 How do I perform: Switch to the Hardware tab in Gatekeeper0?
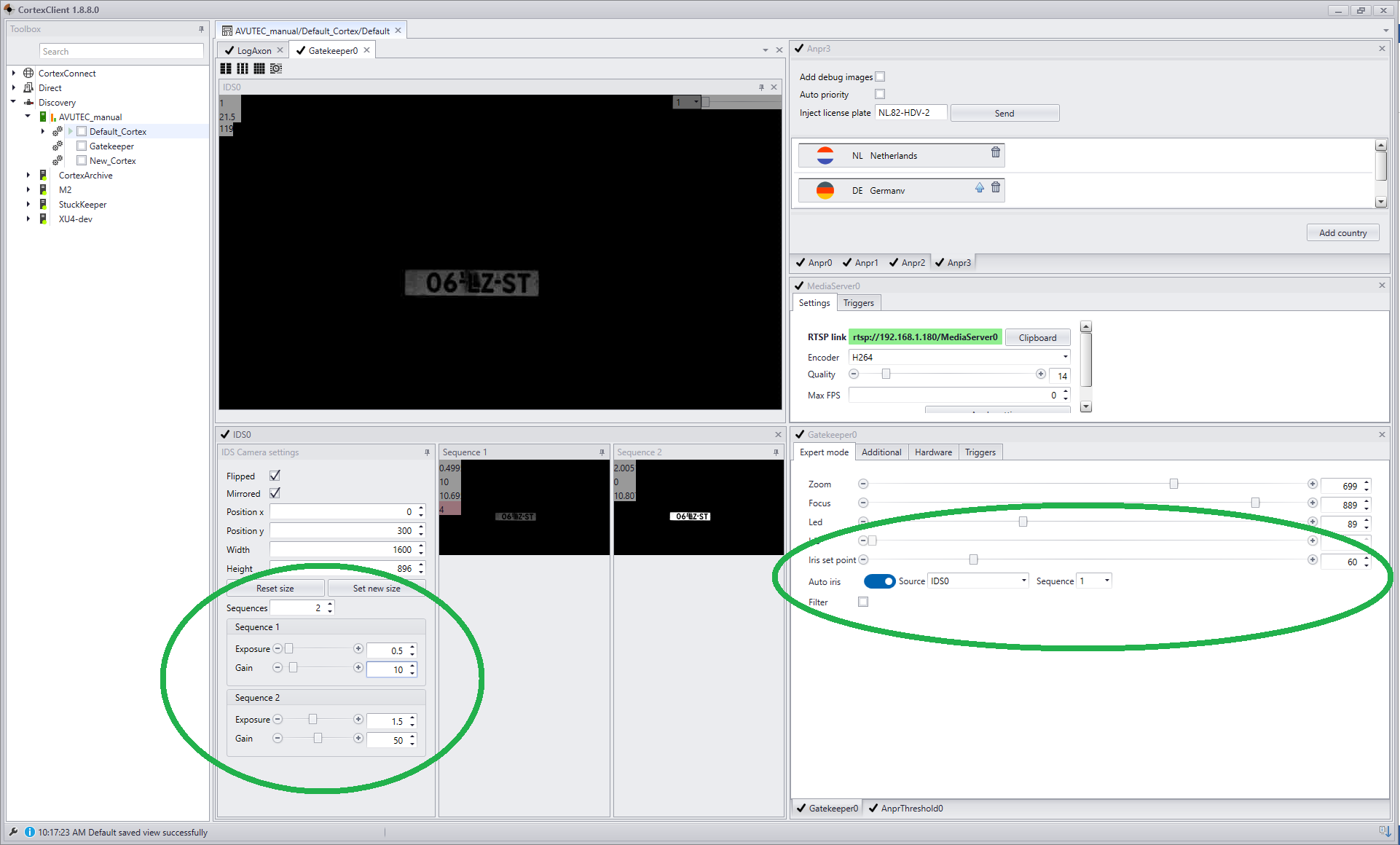point(933,452)
